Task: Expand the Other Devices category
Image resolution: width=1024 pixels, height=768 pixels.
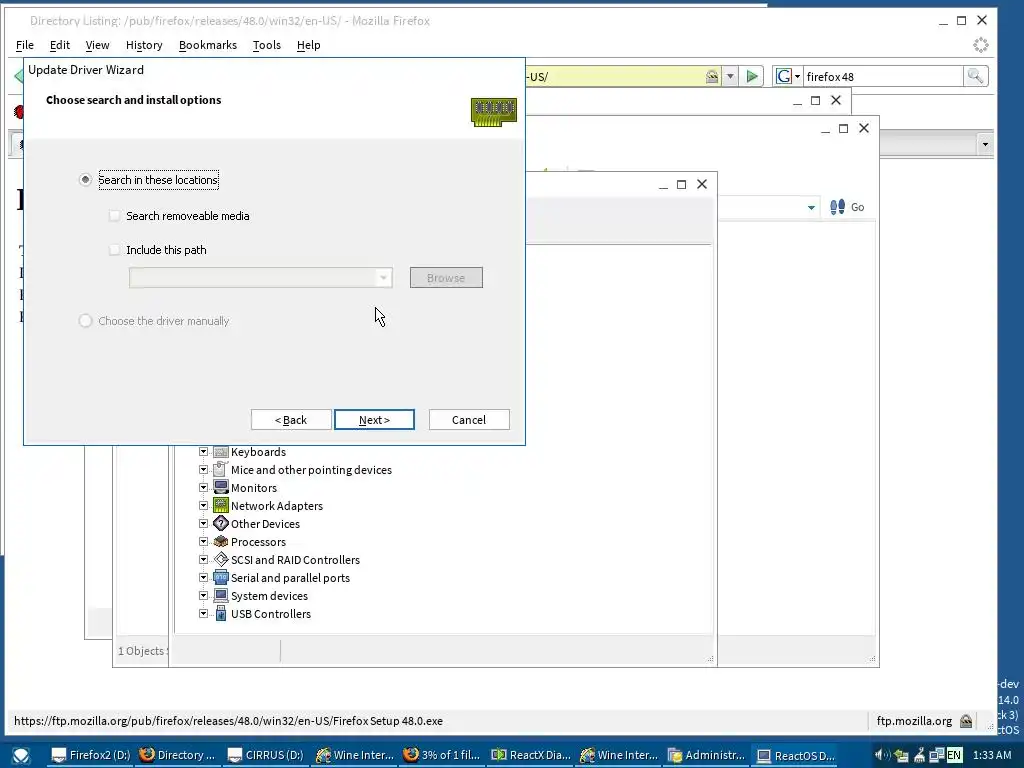Action: [203, 524]
